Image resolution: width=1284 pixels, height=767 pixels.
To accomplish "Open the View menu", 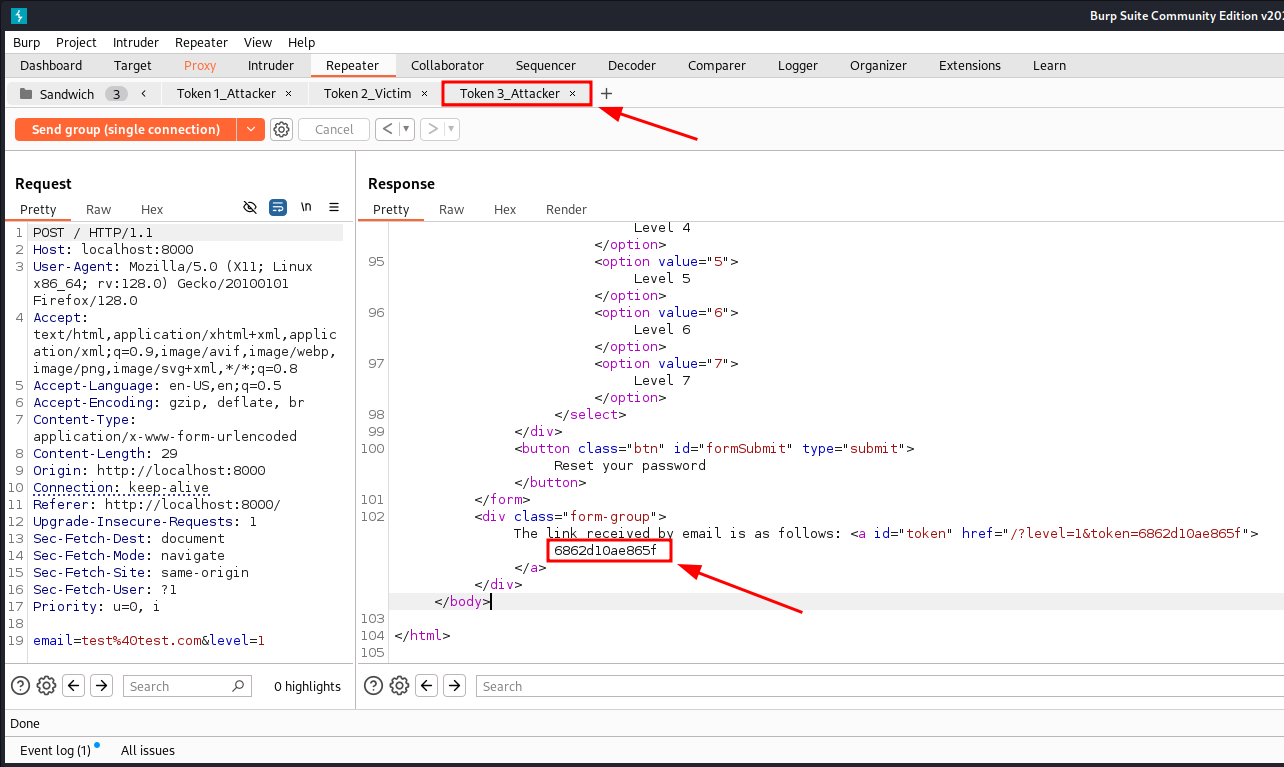I will (x=258, y=42).
